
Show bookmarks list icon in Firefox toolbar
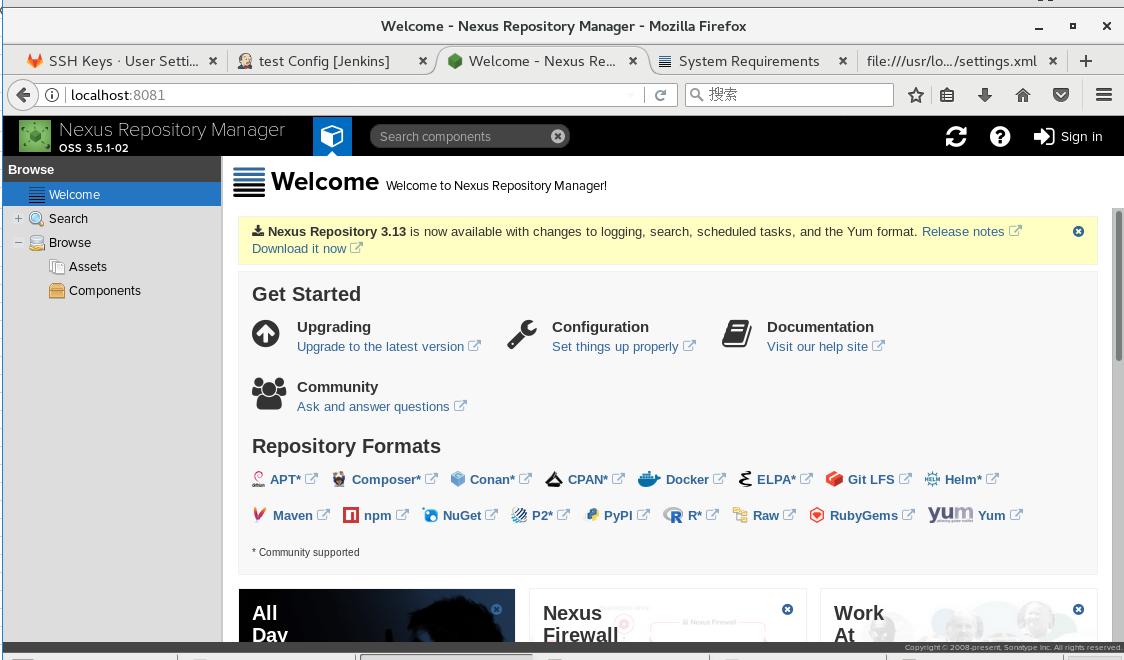(947, 95)
